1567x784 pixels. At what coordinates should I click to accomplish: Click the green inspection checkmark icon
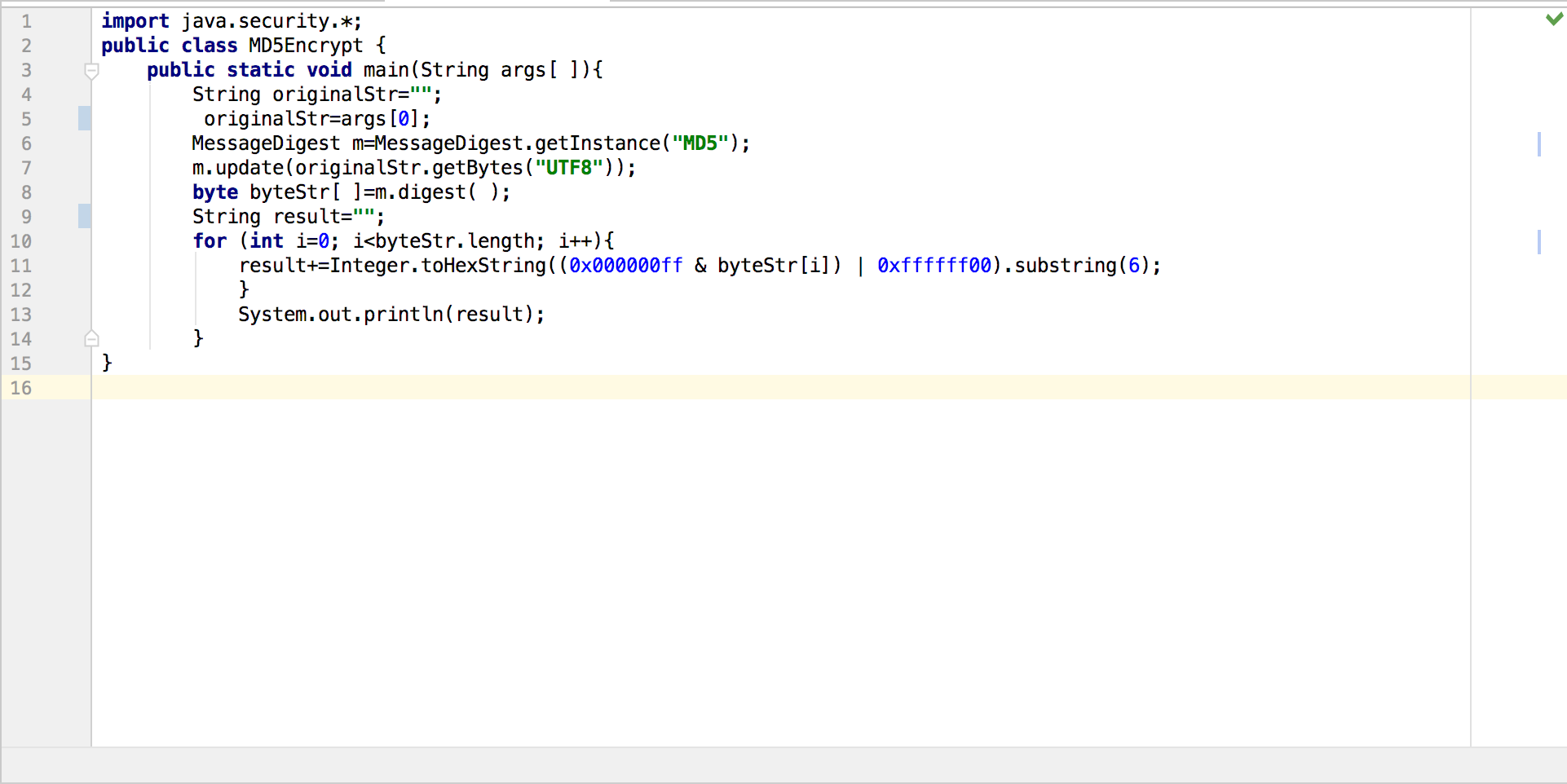(x=1554, y=19)
